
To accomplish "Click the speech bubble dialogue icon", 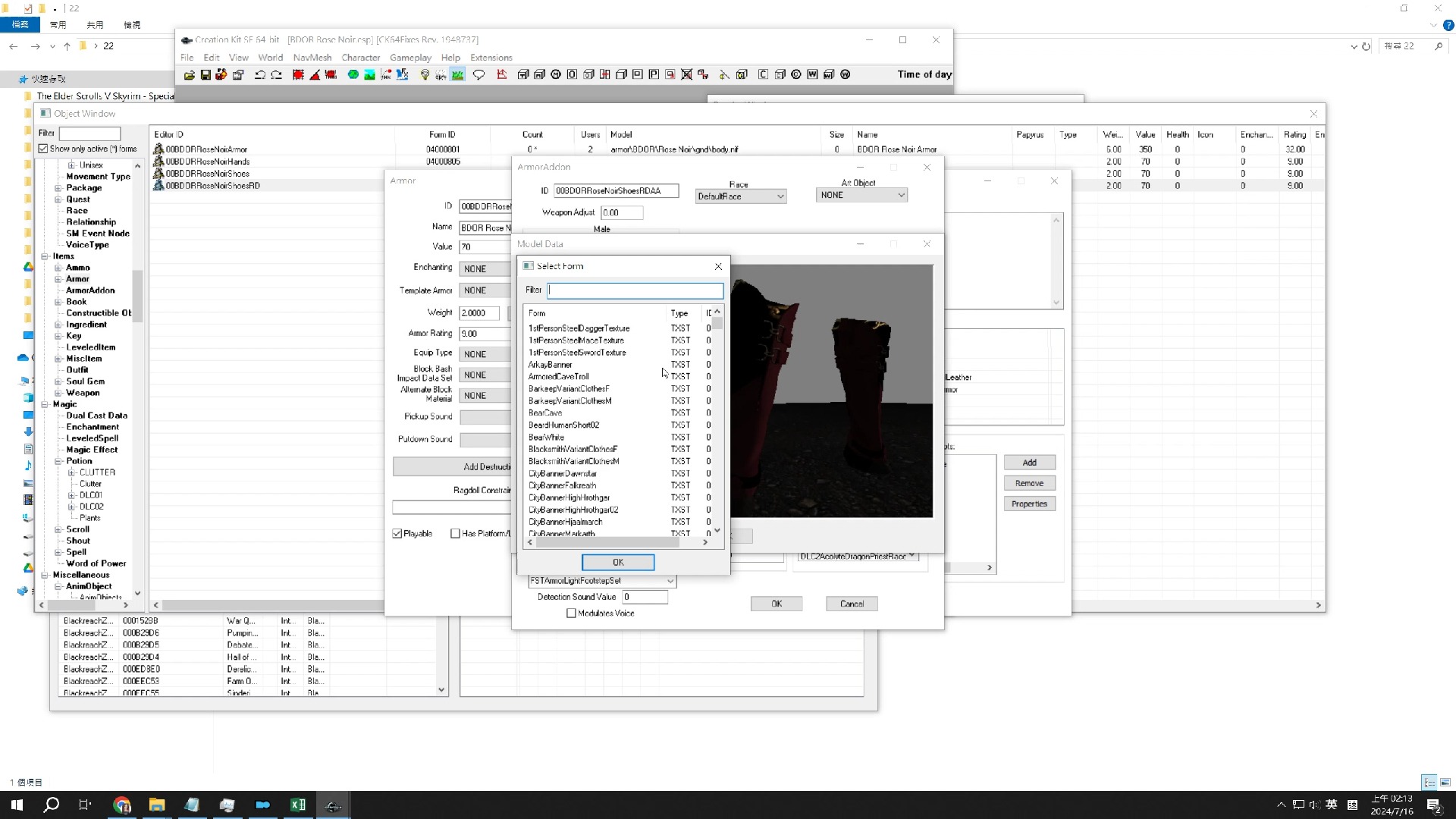I will point(479,74).
